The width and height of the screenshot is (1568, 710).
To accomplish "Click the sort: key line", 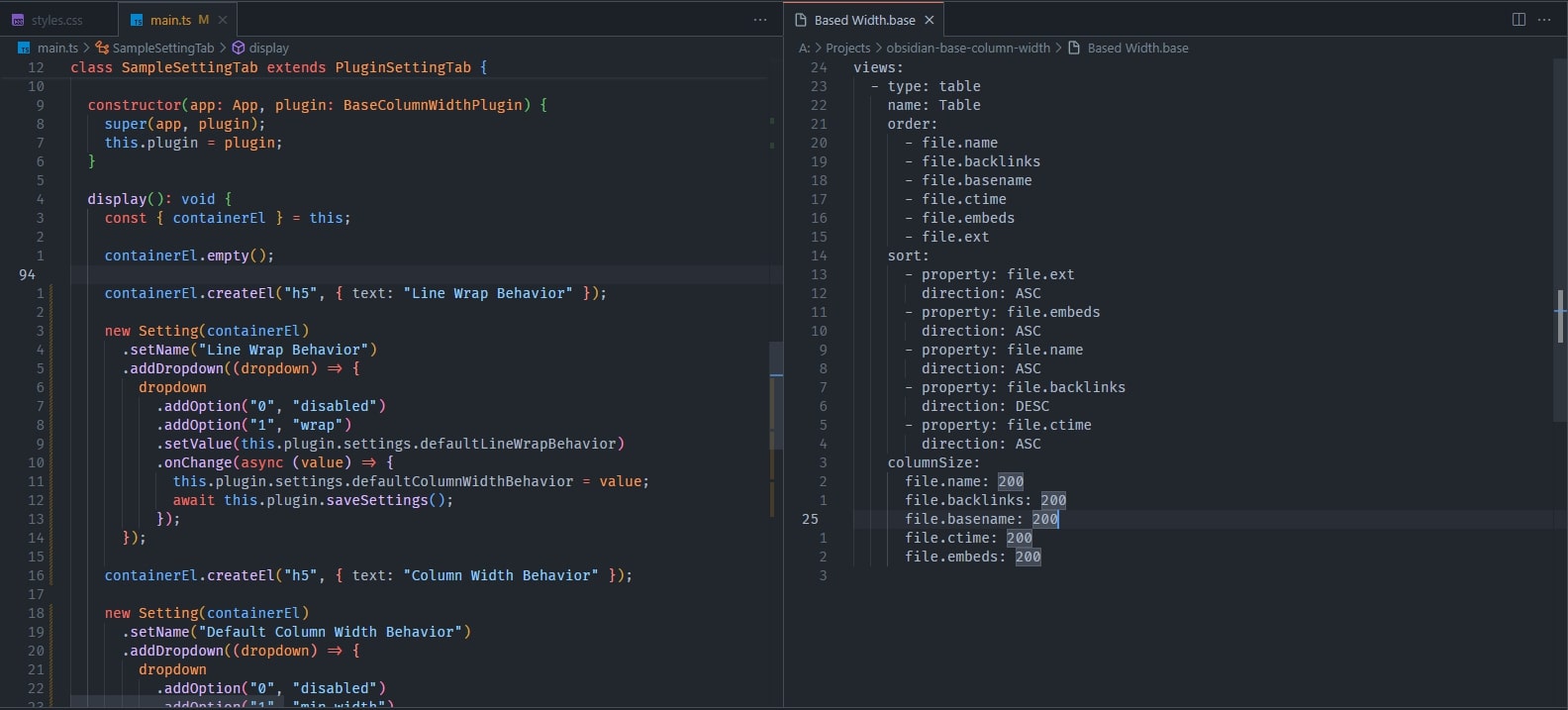I will (908, 255).
